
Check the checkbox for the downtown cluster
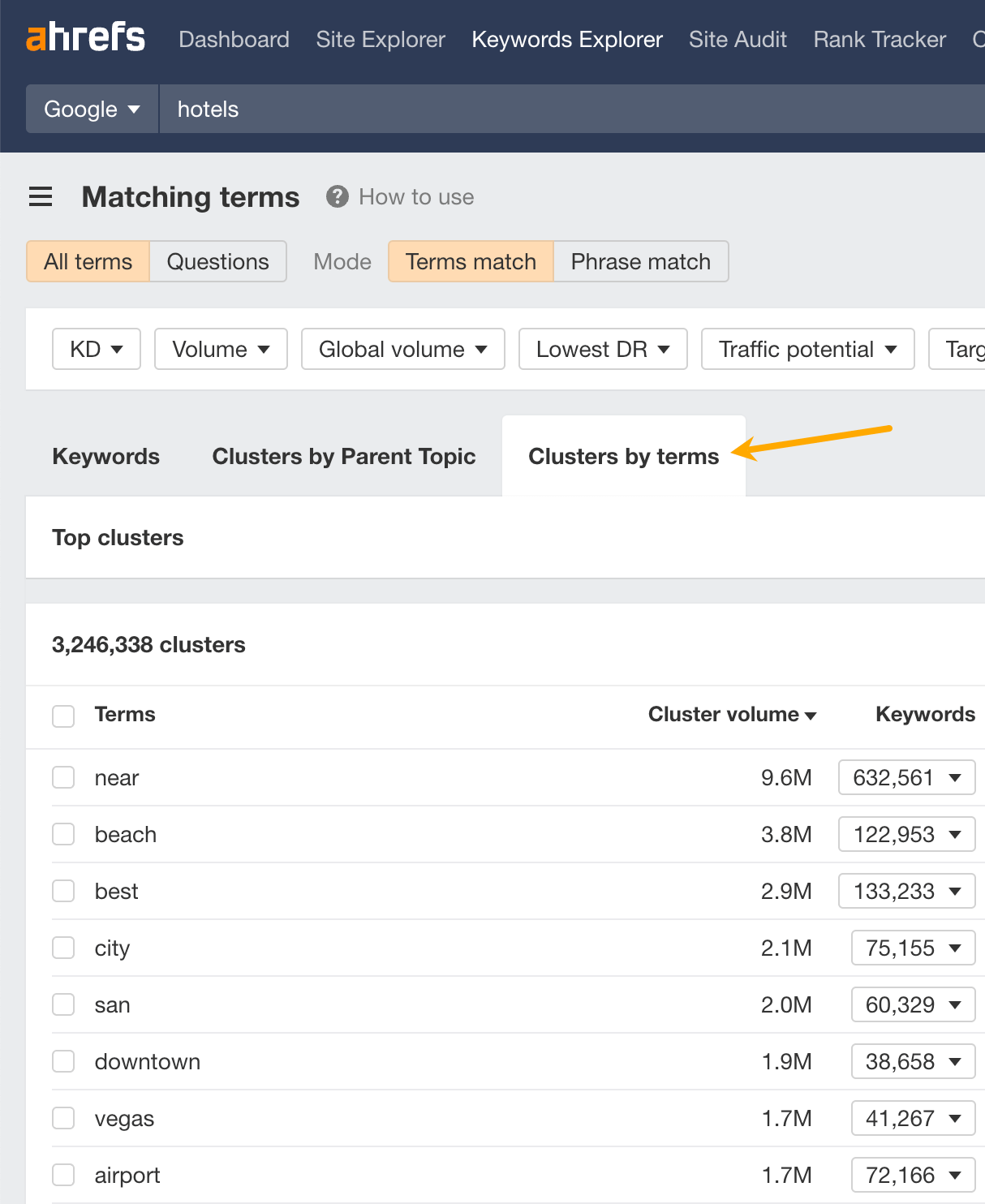tap(62, 1060)
